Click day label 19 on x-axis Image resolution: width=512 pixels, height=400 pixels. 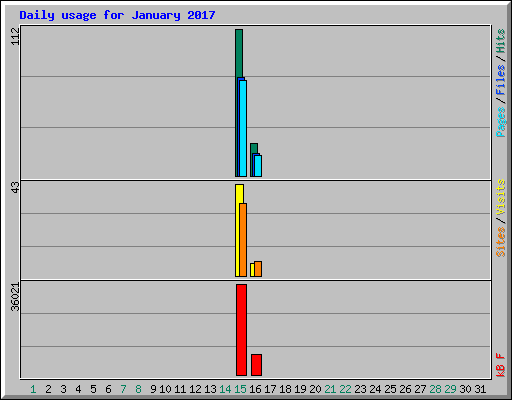[300, 389]
